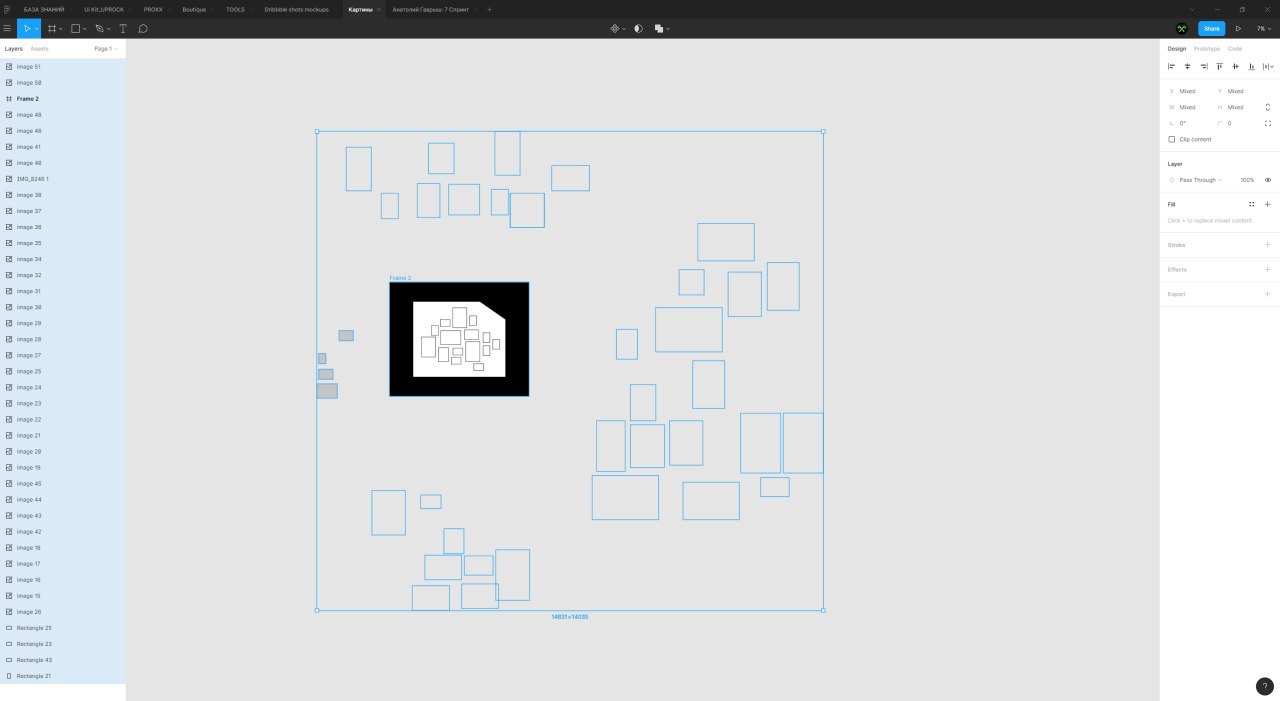The image size is (1280, 701).
Task: Open the Page 1 dropdown
Action: tap(105, 48)
